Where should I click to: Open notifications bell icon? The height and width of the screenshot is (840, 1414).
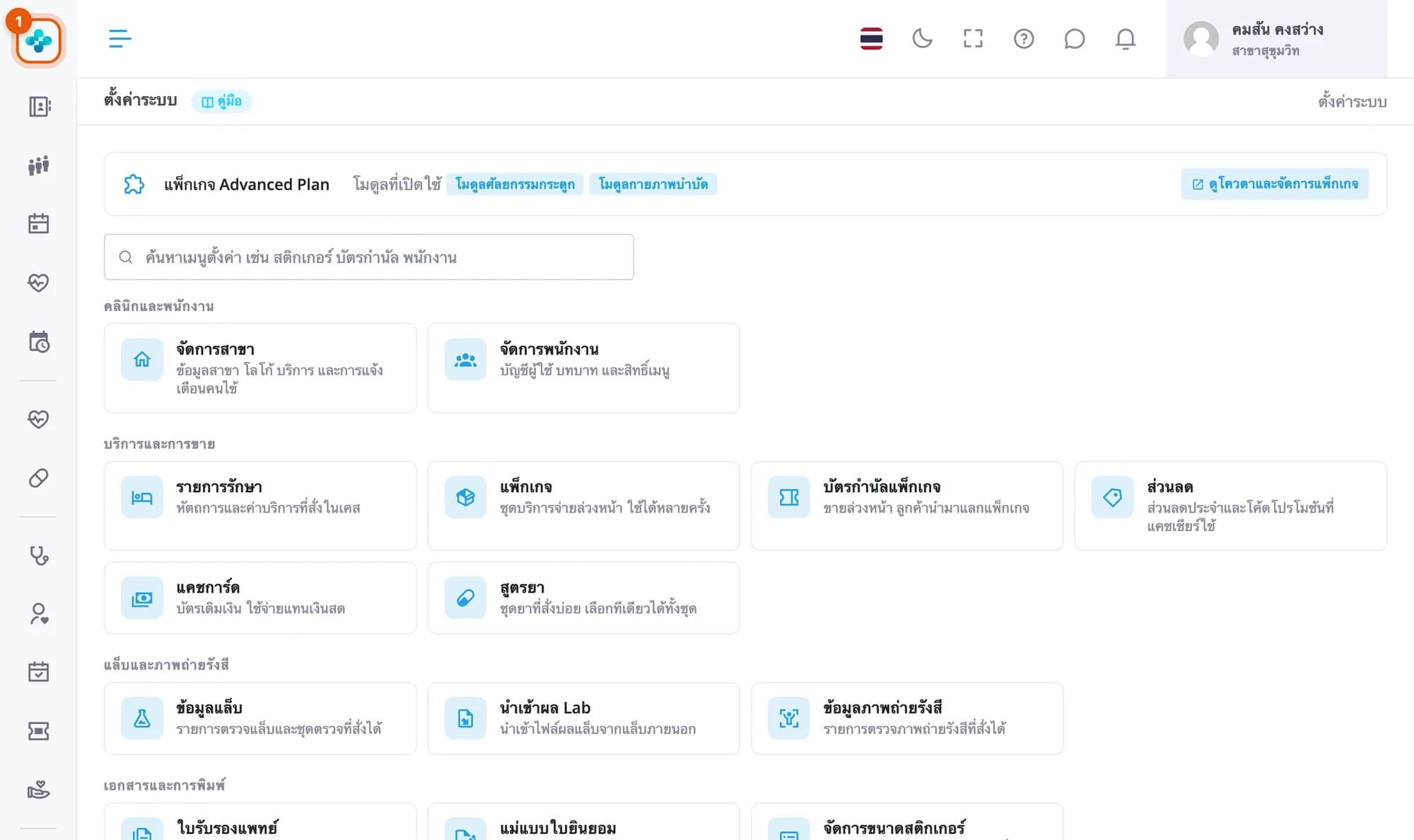pos(1125,38)
